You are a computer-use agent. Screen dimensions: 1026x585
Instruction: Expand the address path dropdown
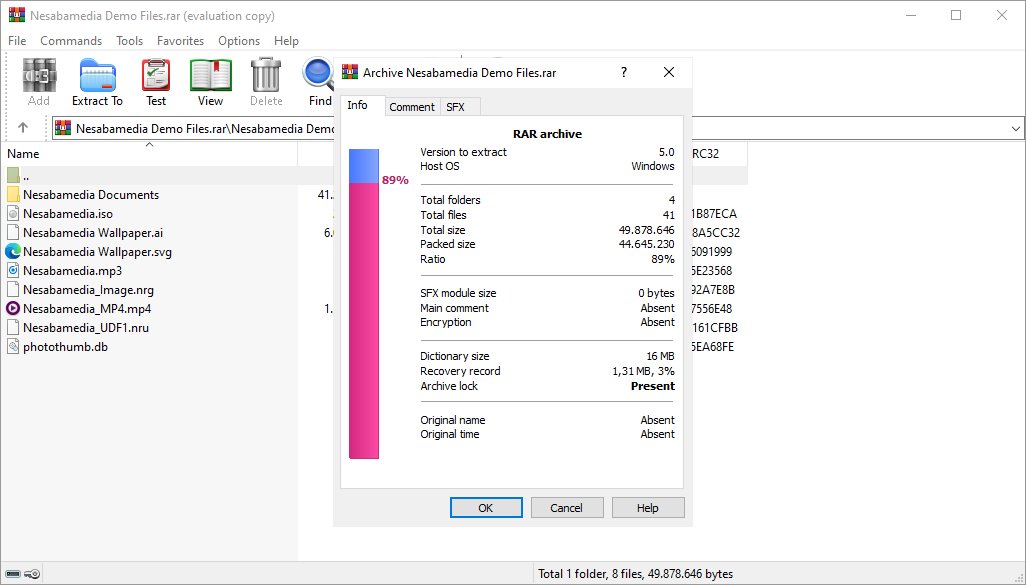pyautogui.click(x=1015, y=128)
